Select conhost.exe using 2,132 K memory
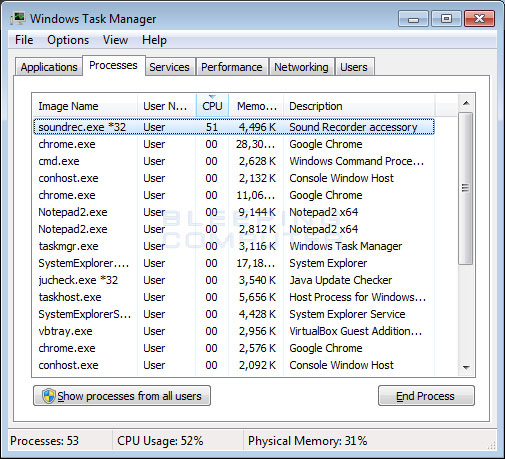 click(x=234, y=178)
